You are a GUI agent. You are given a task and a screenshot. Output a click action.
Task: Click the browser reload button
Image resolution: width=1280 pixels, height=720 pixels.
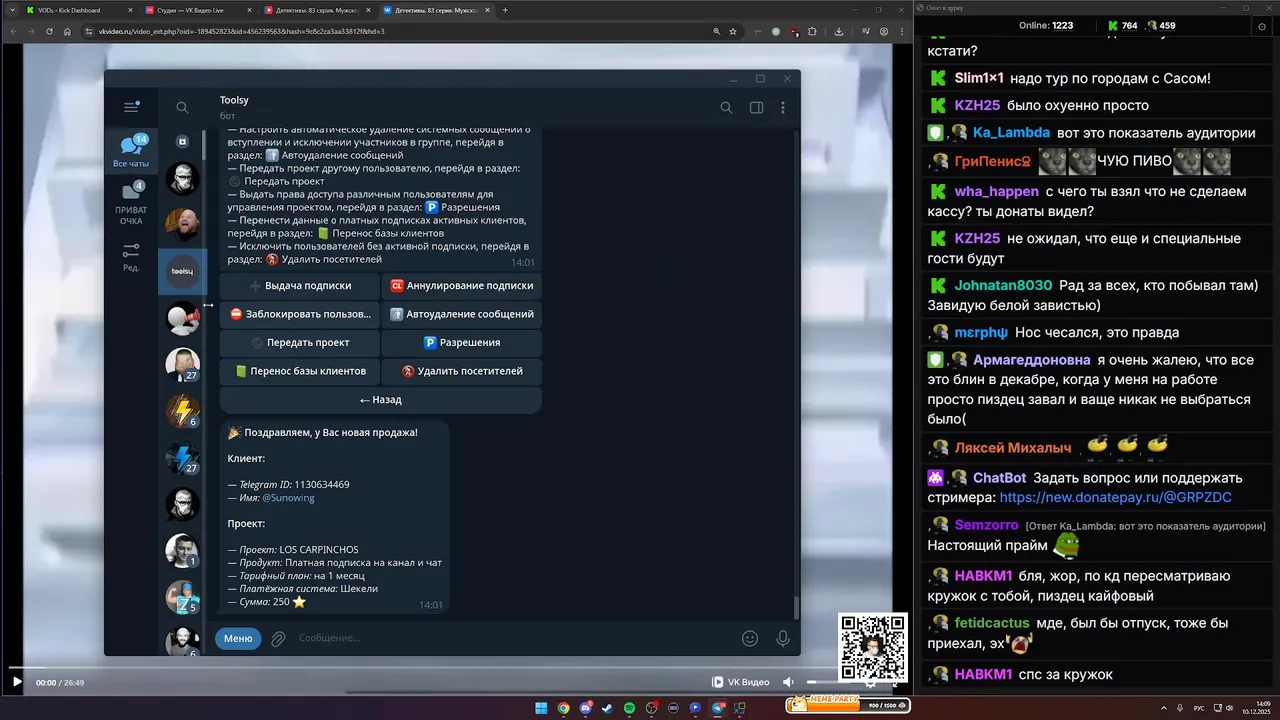click(x=48, y=31)
